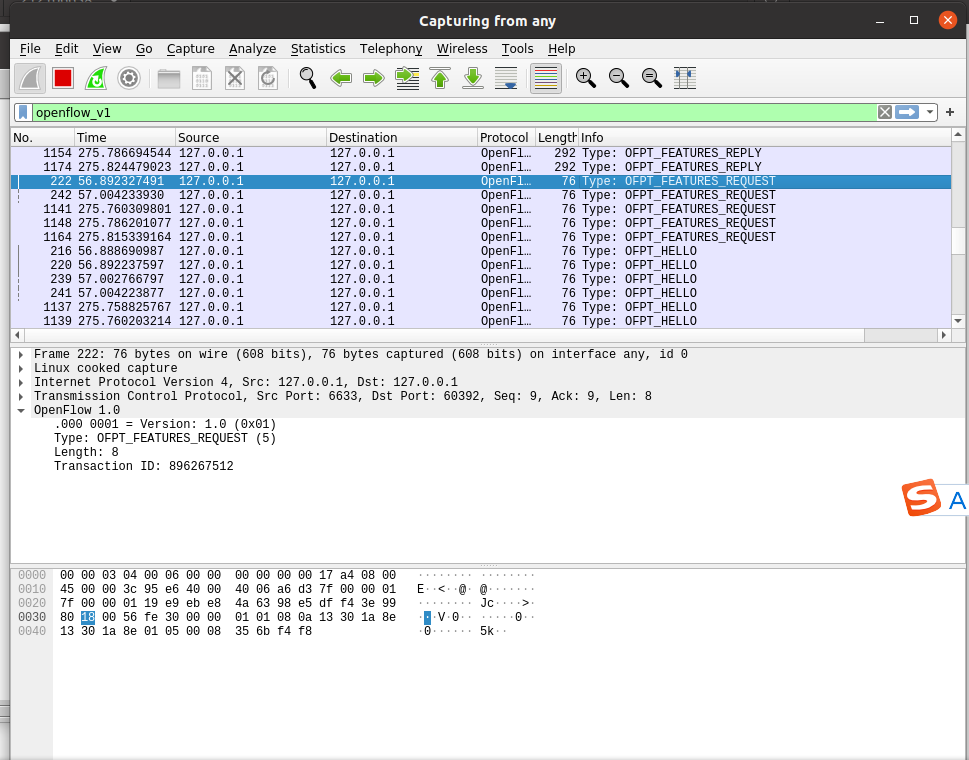Open the Tools menu
Screen dimensions: 969x760
(x=517, y=49)
